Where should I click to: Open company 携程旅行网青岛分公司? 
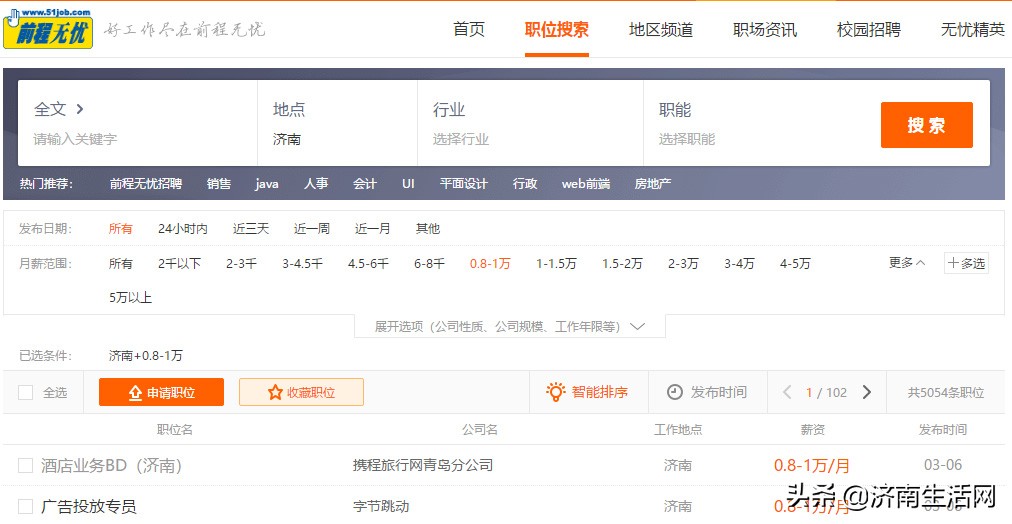pyautogui.click(x=423, y=465)
